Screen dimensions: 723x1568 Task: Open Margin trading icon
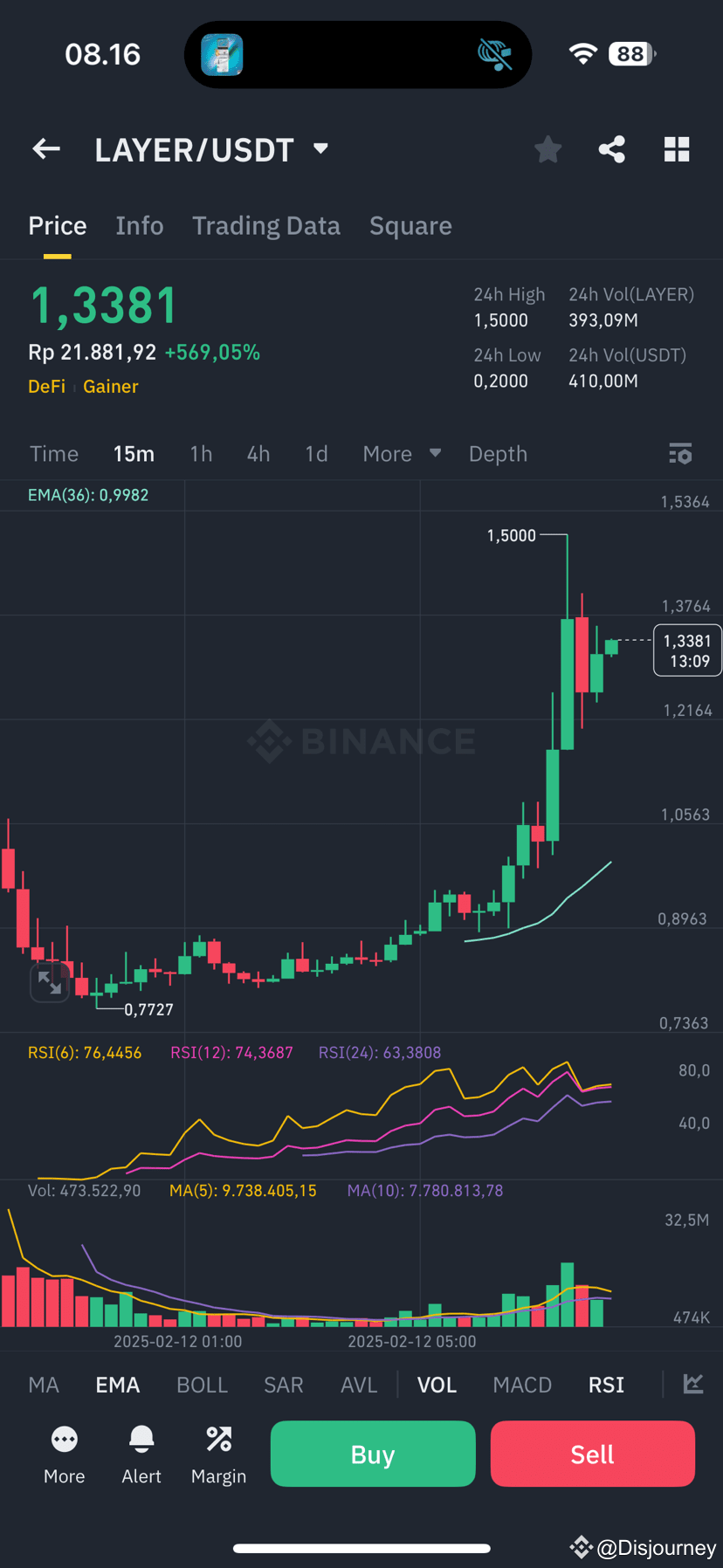218,1439
